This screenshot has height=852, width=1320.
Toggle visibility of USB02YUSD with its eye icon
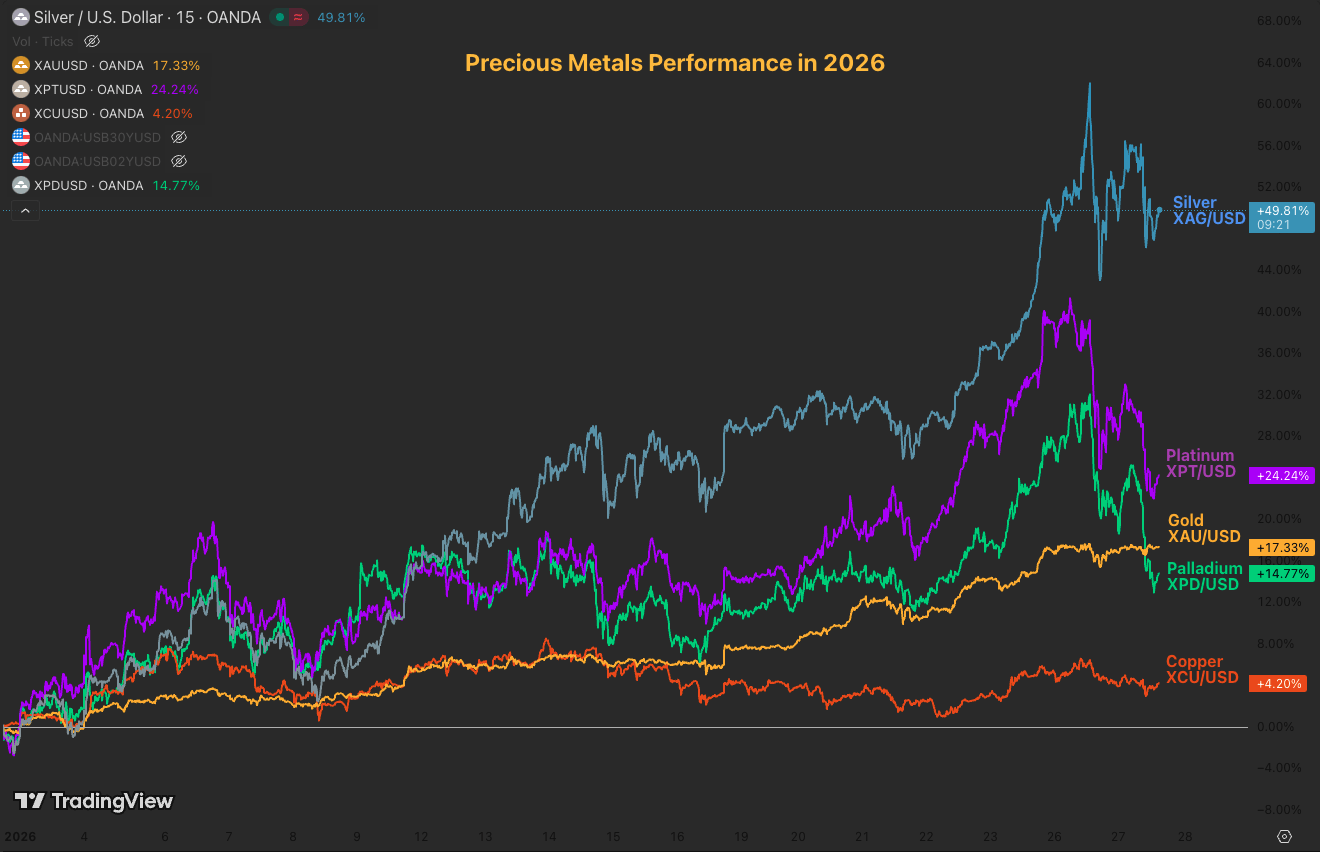pyautogui.click(x=178, y=161)
